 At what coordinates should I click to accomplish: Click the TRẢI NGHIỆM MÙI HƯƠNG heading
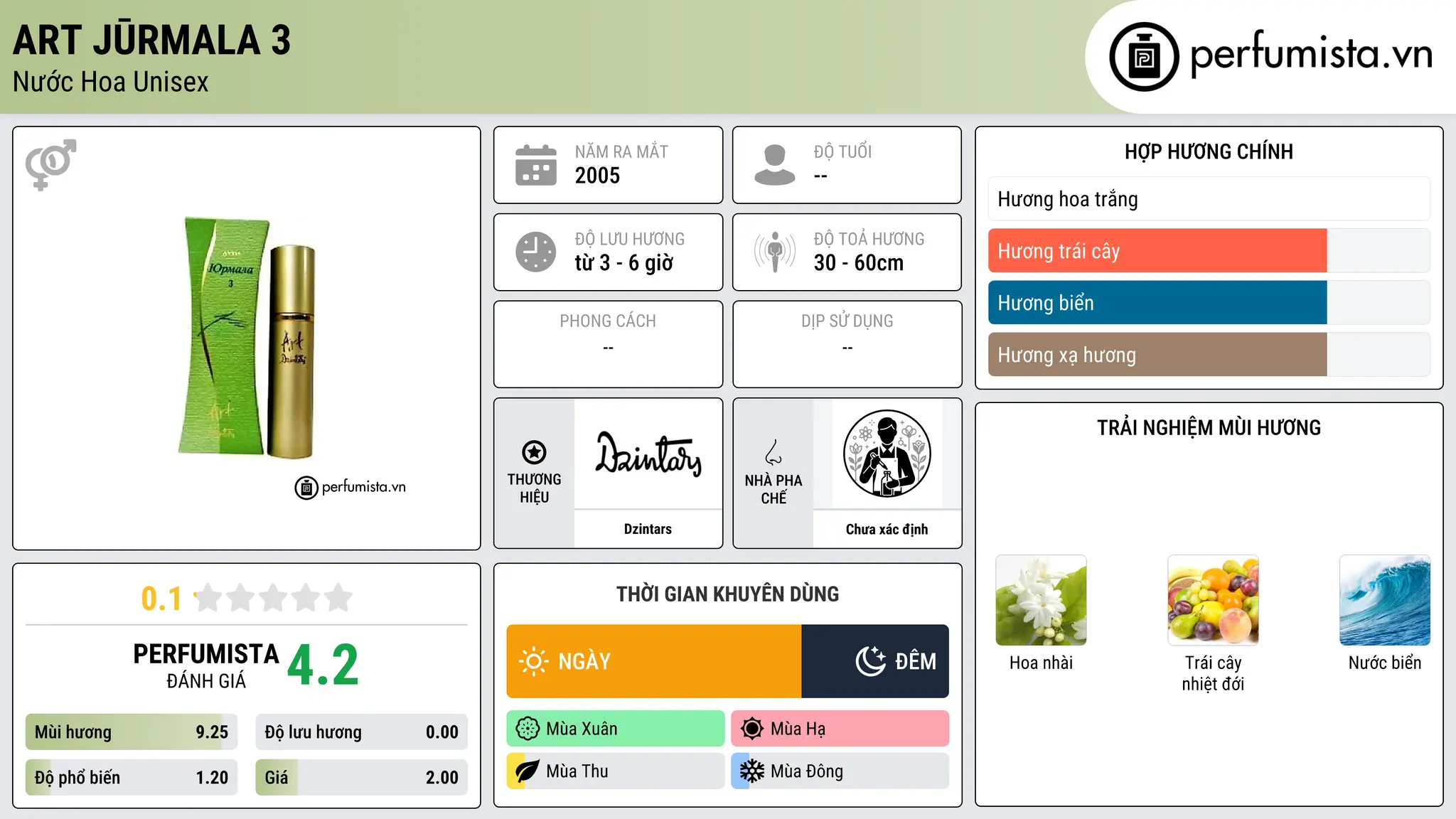coord(1209,427)
